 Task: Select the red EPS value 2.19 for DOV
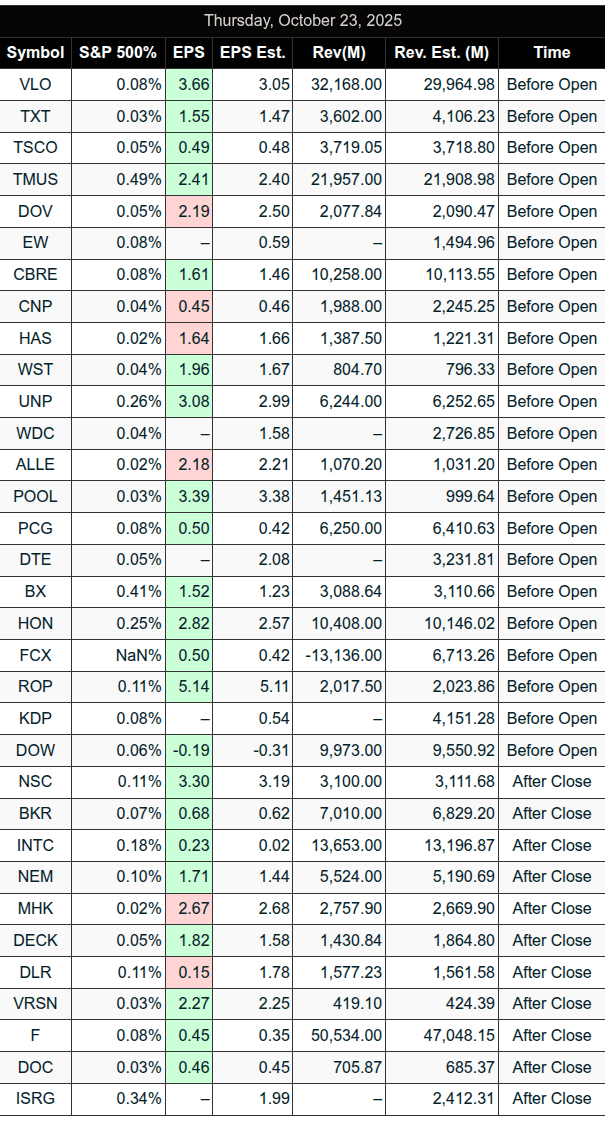coord(192,211)
